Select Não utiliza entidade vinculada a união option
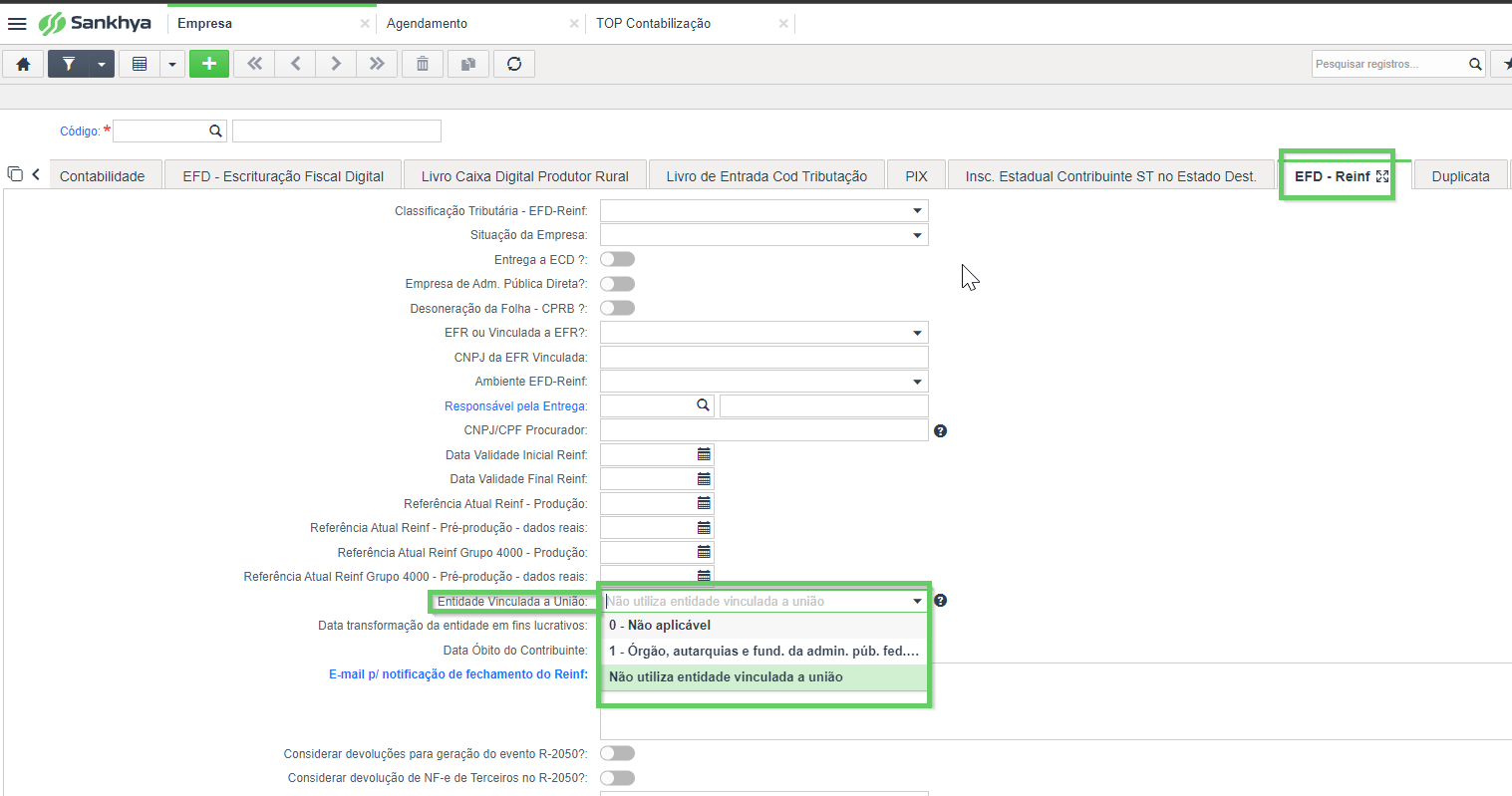Image resolution: width=1512 pixels, height=796 pixels. (x=763, y=677)
